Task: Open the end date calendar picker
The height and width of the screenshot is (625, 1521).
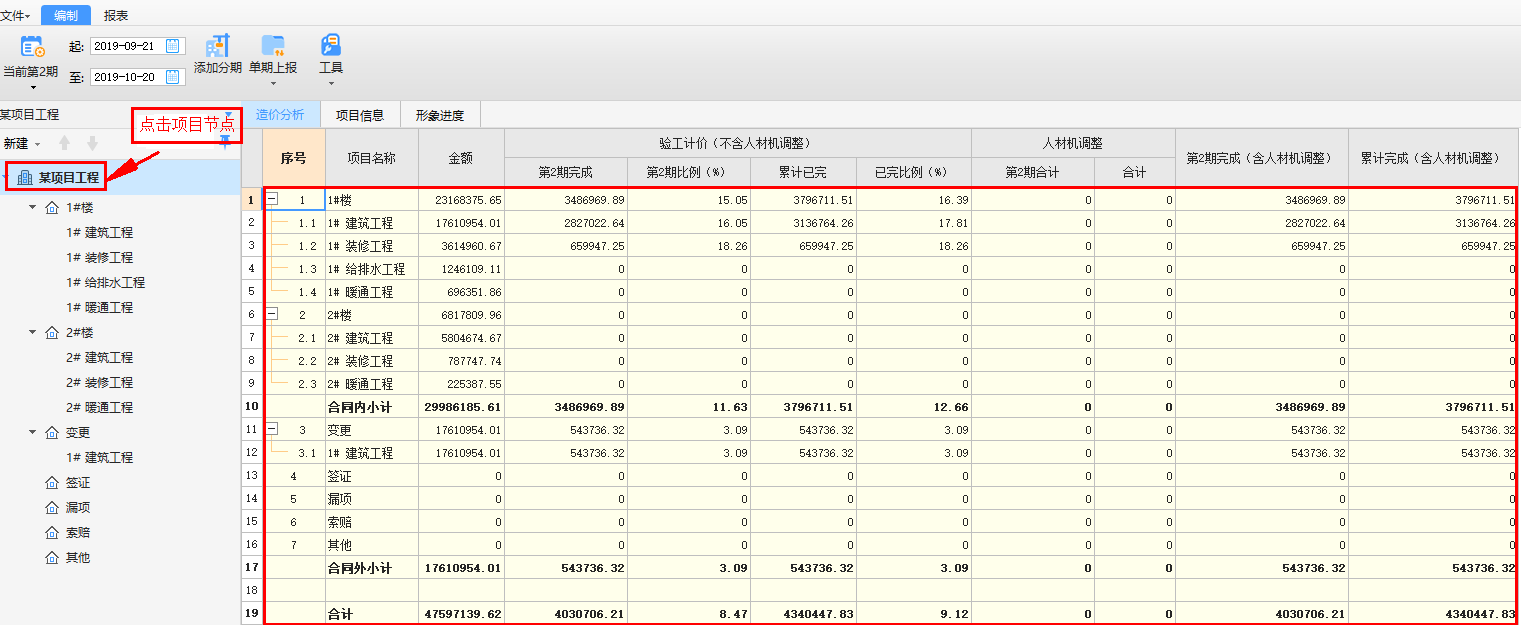Action: [172, 77]
